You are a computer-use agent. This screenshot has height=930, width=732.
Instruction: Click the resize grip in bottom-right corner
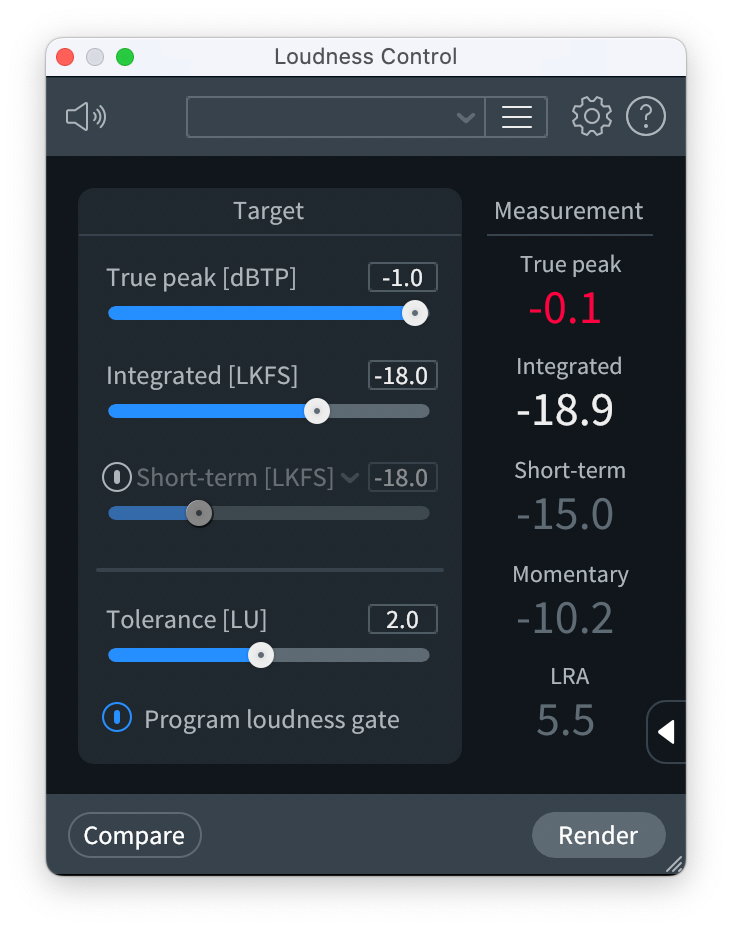pyautogui.click(x=674, y=863)
